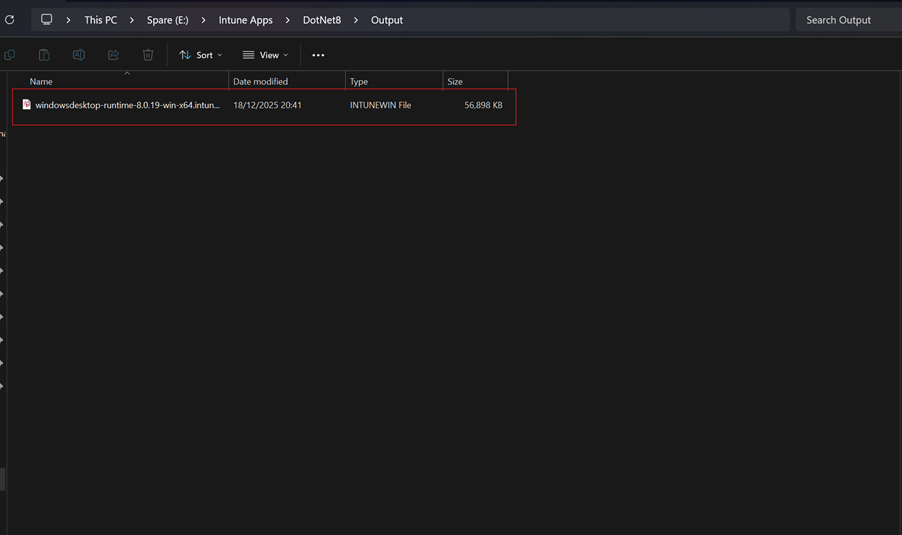The height and width of the screenshot is (535, 902).
Task: Open the See more ellipsis menu
Action: pyautogui.click(x=318, y=55)
